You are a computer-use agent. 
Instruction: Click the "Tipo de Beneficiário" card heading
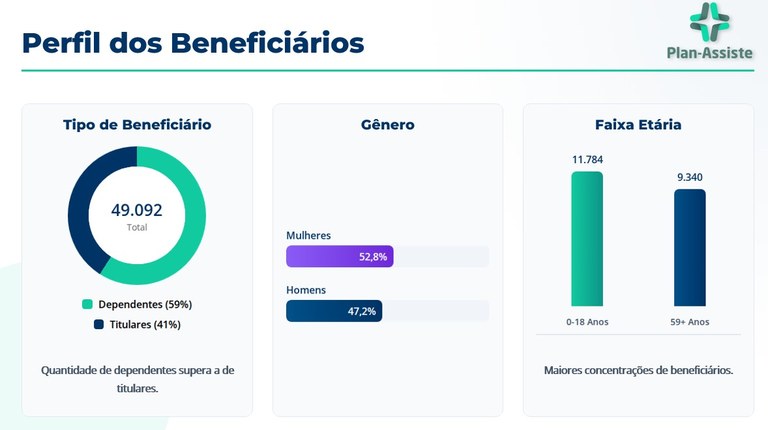[x=137, y=125]
